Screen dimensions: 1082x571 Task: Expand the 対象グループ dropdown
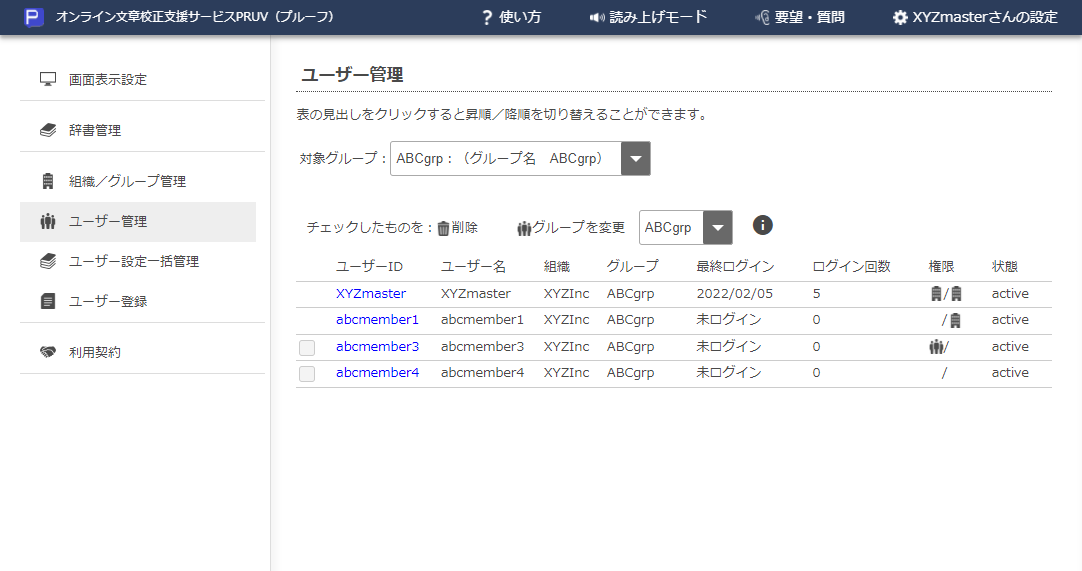(636, 158)
